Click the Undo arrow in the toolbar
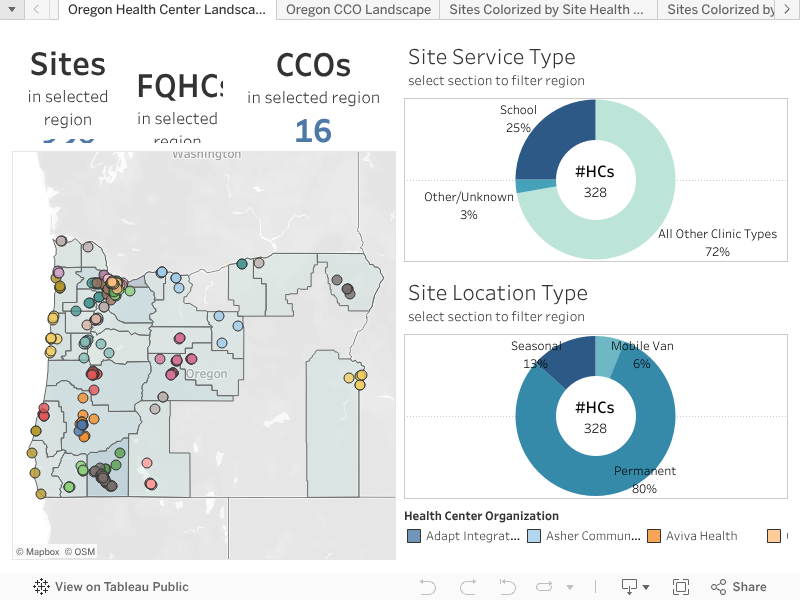 tap(428, 587)
